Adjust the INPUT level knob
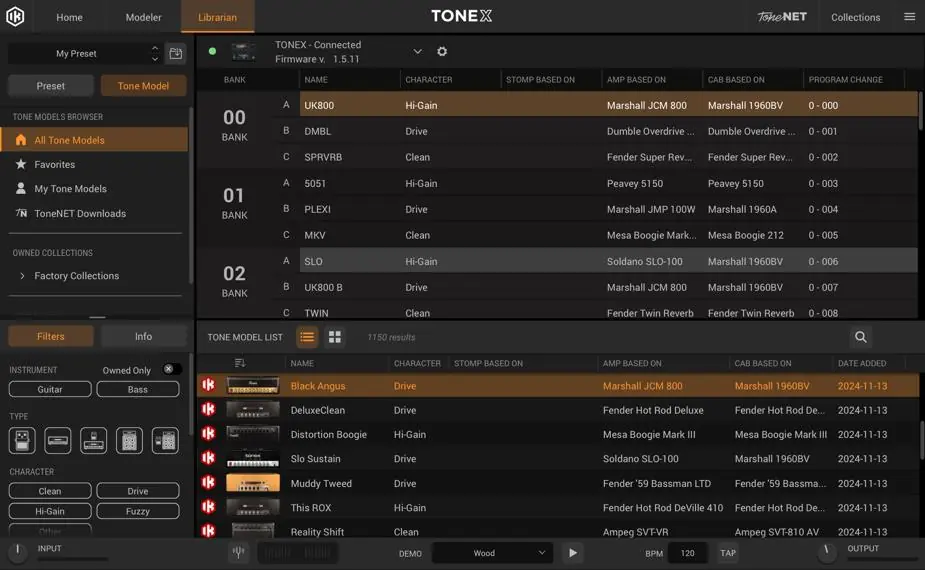Screen dimensions: 925x570 click(18, 552)
